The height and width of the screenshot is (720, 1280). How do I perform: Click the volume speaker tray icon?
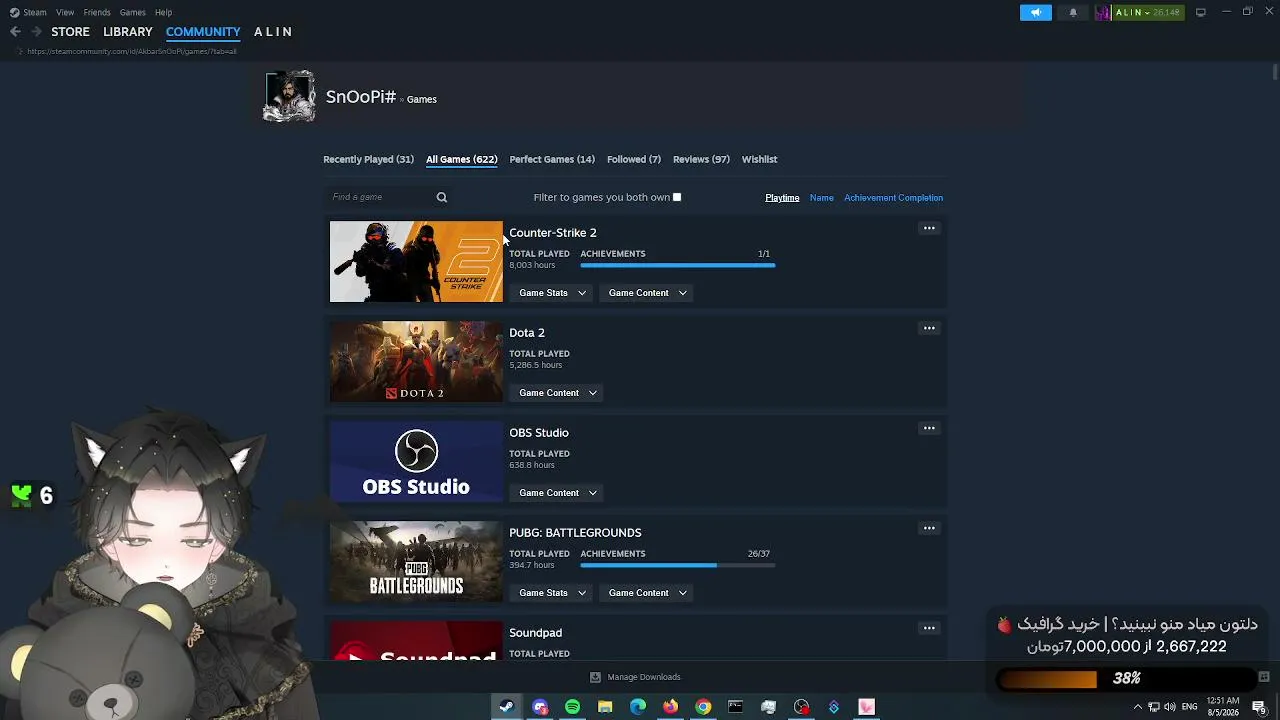1170,707
